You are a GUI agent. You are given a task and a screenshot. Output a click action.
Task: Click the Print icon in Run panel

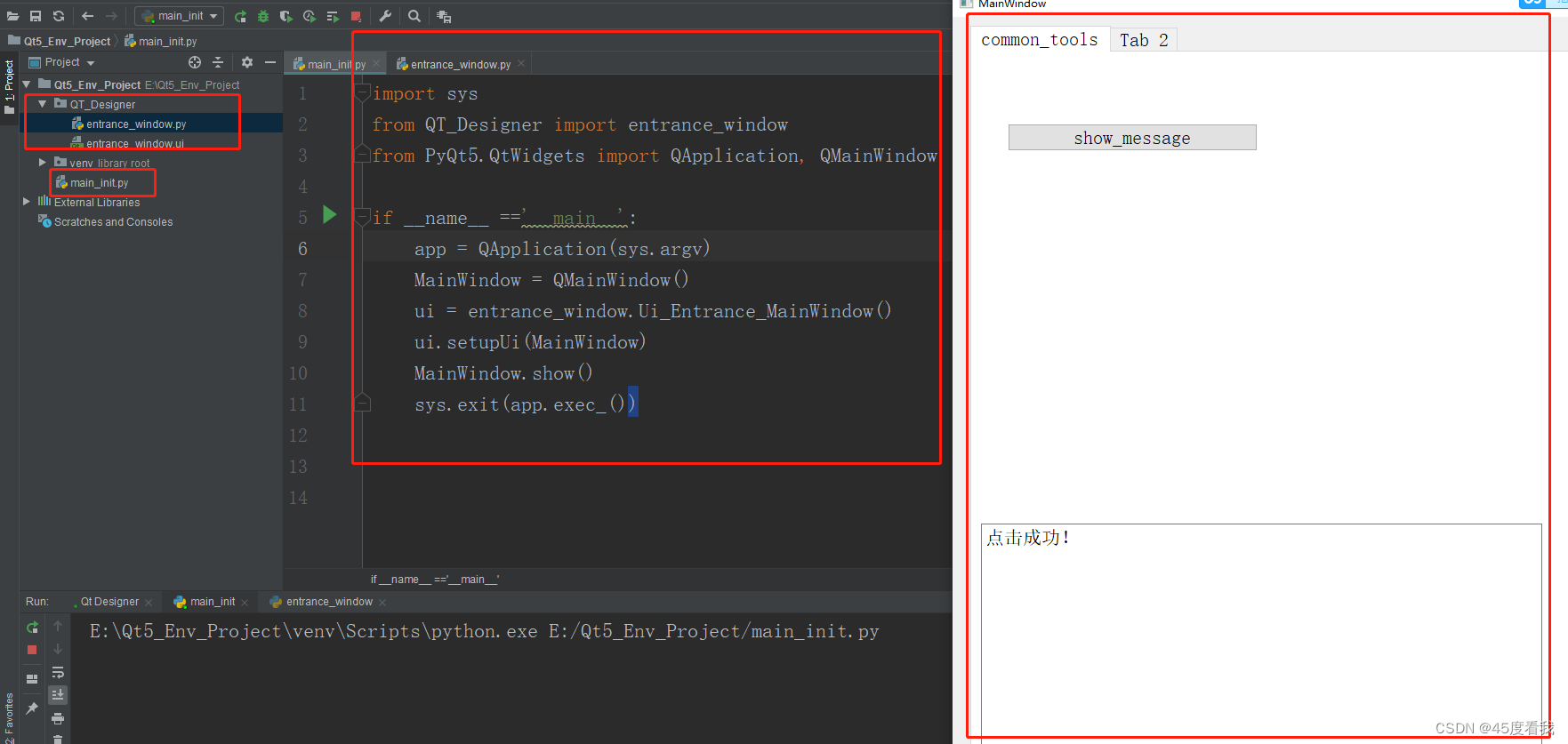point(58,718)
